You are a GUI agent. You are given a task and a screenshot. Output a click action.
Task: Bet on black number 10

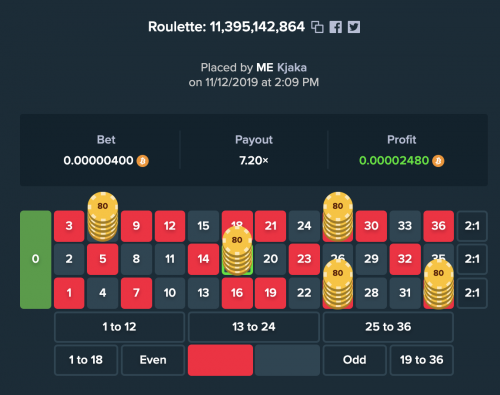170,293
